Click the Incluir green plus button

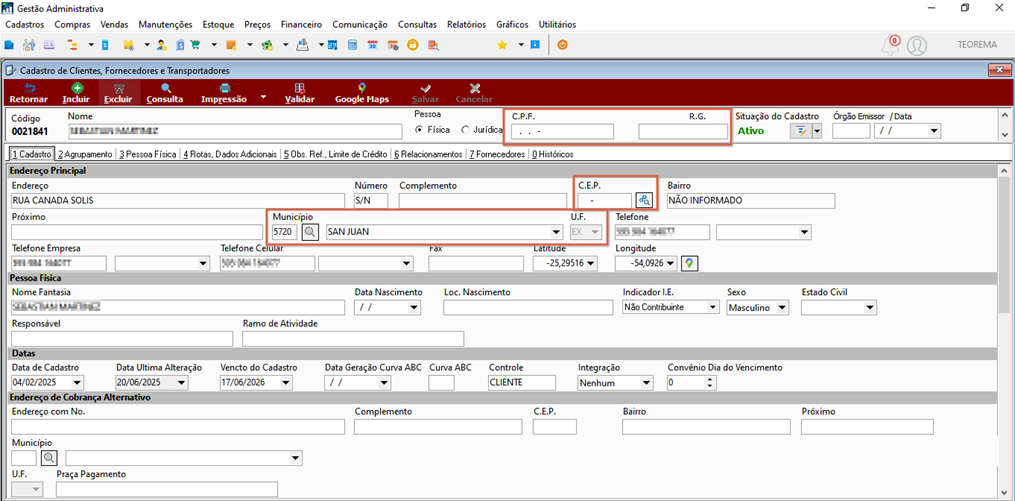pos(76,93)
